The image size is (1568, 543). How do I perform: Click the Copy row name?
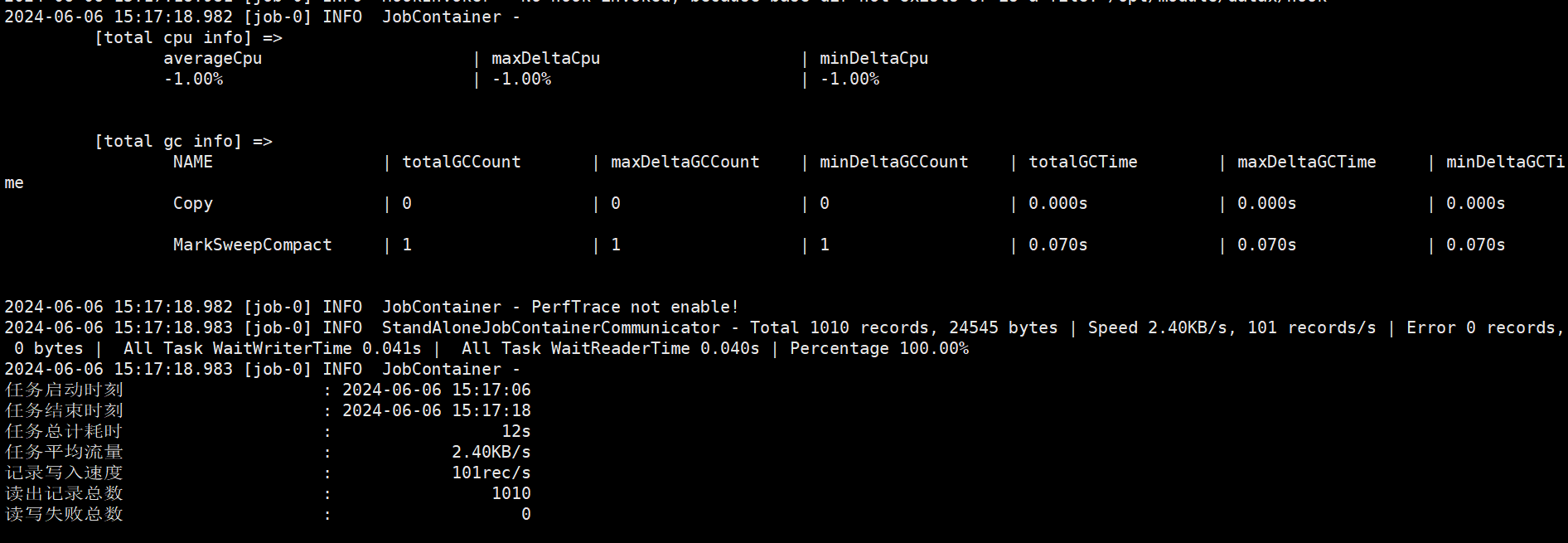(193, 203)
